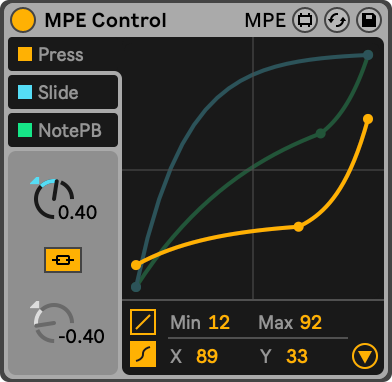Screen dimensions: 392x382
Task: Click the 0.40 knob dial
Action: coord(54,199)
